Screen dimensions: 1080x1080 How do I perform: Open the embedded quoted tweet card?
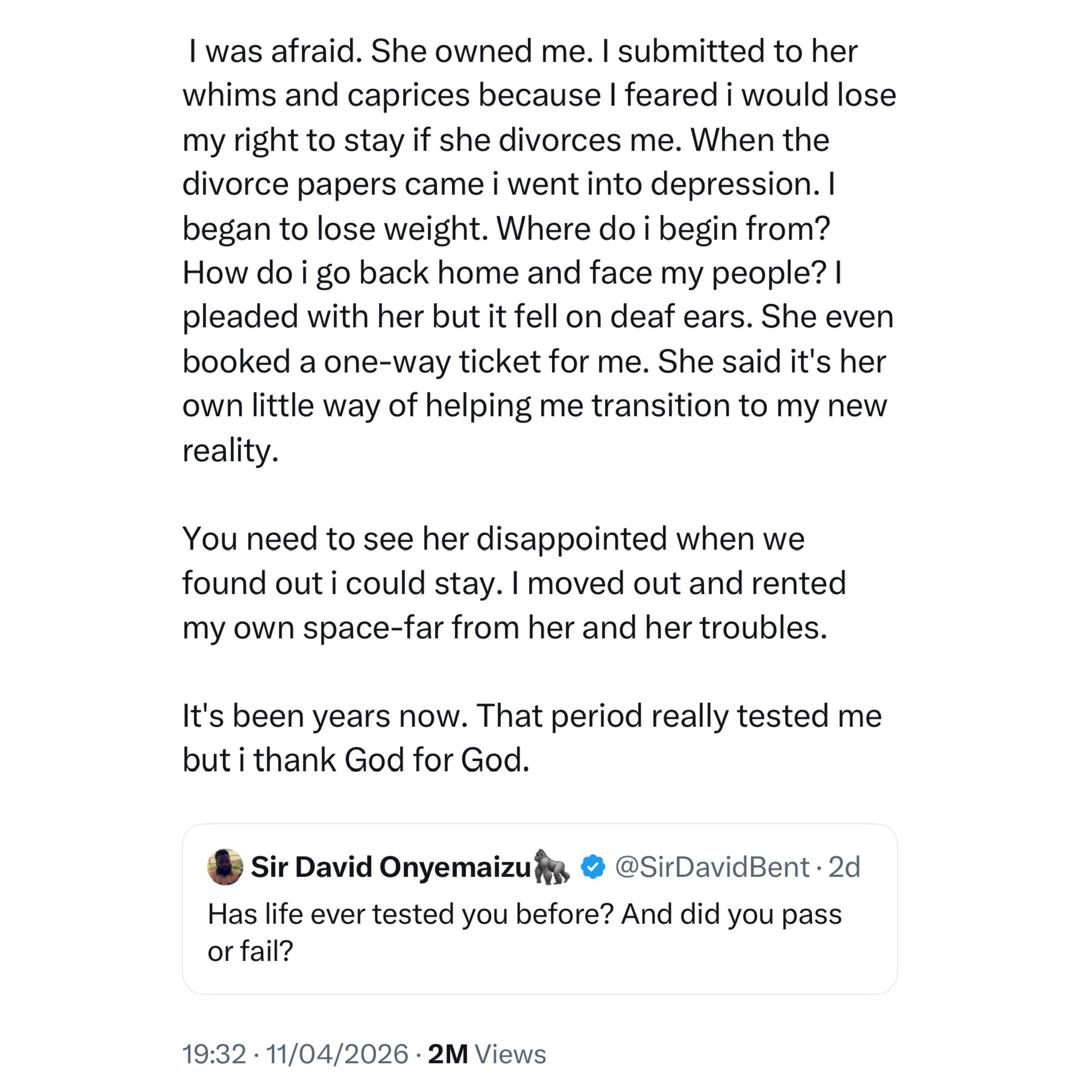tap(540, 908)
